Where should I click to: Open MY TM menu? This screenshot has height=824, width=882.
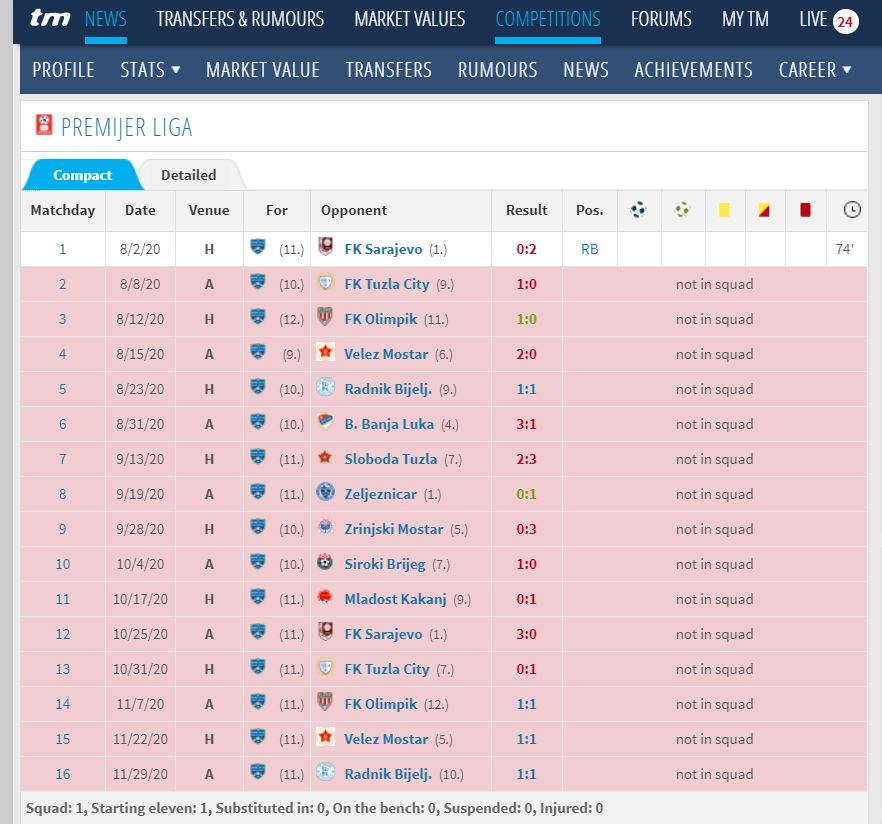(x=745, y=19)
